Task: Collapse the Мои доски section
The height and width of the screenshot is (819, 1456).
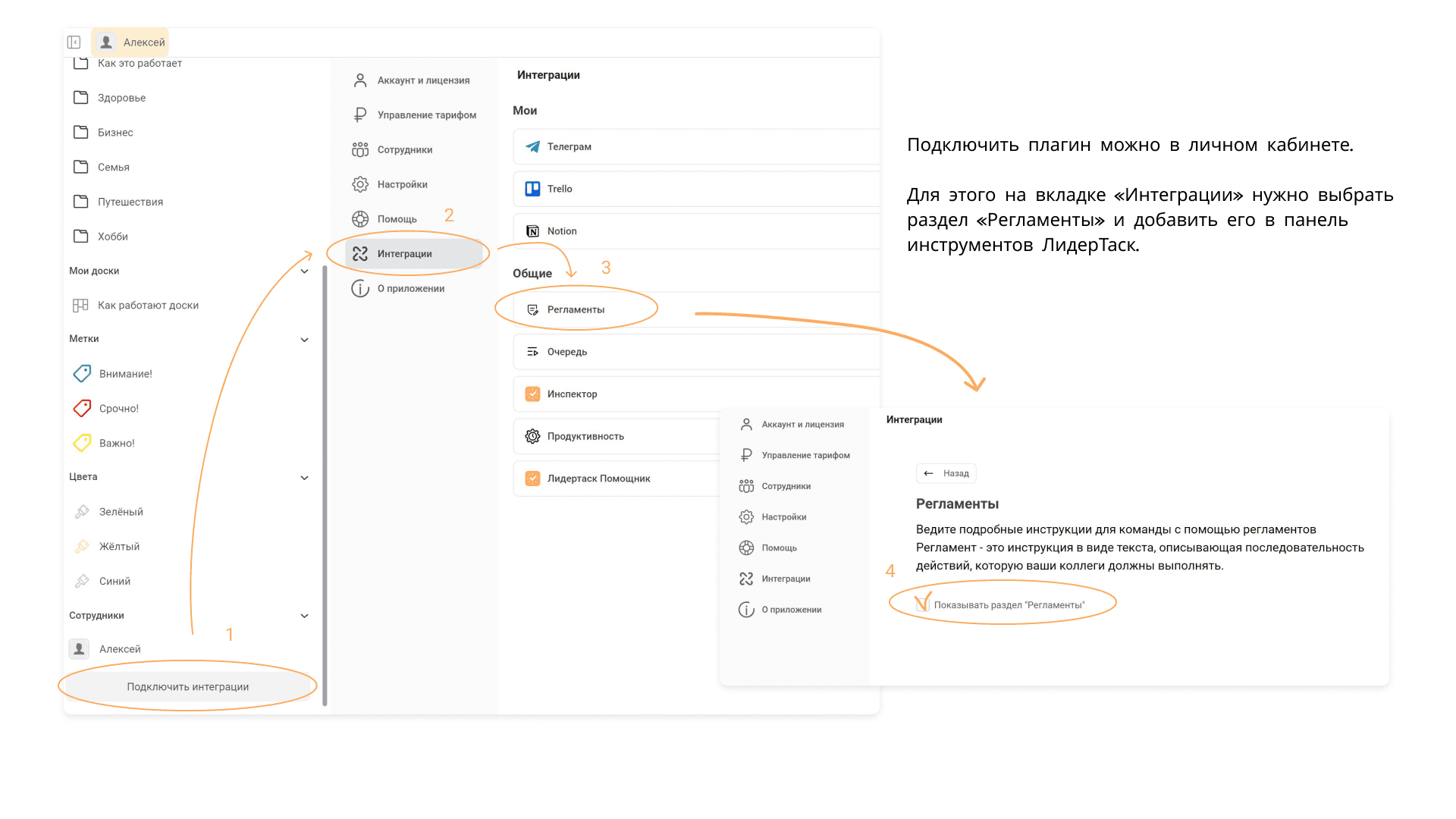Action: click(x=304, y=271)
